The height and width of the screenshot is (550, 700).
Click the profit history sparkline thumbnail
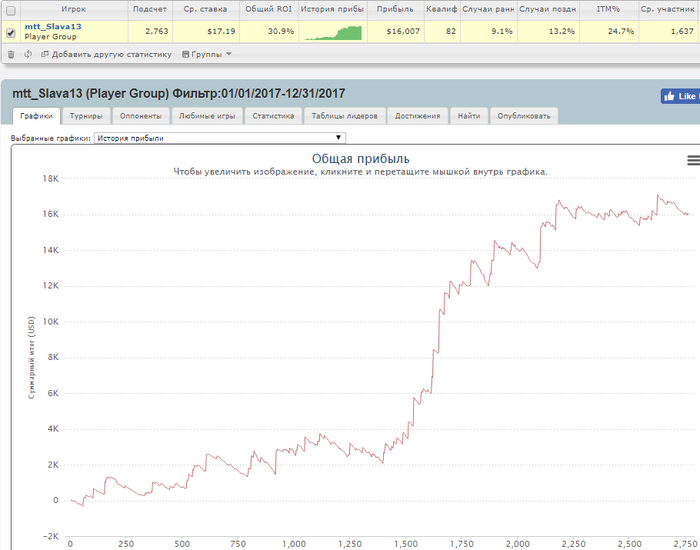(x=333, y=33)
